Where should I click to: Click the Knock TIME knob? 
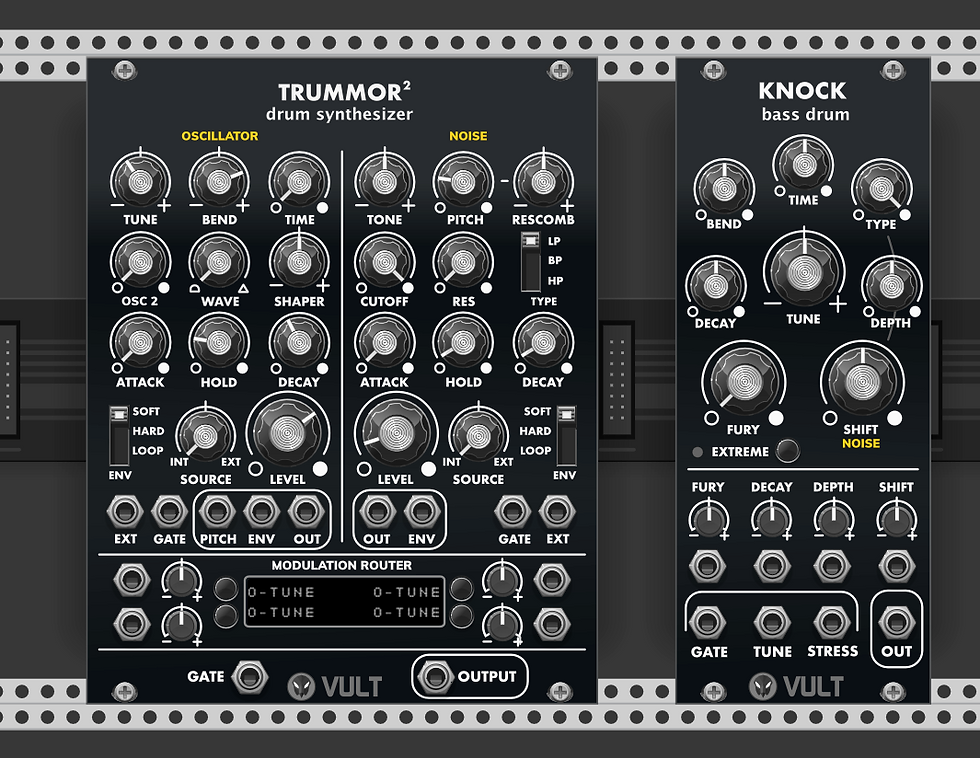point(803,165)
